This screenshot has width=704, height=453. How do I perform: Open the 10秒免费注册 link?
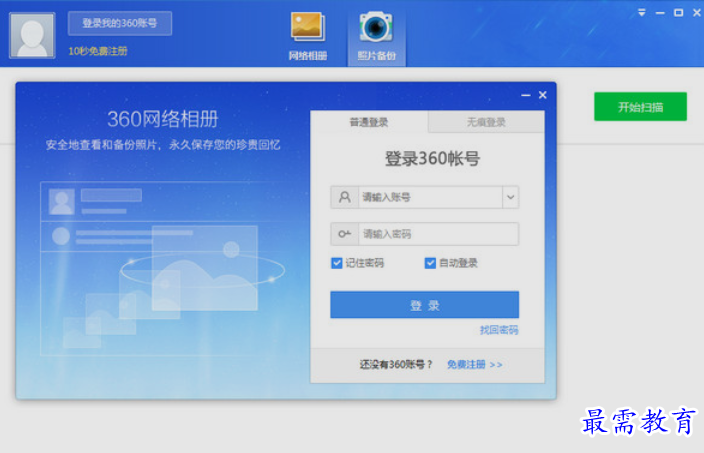coord(98,51)
